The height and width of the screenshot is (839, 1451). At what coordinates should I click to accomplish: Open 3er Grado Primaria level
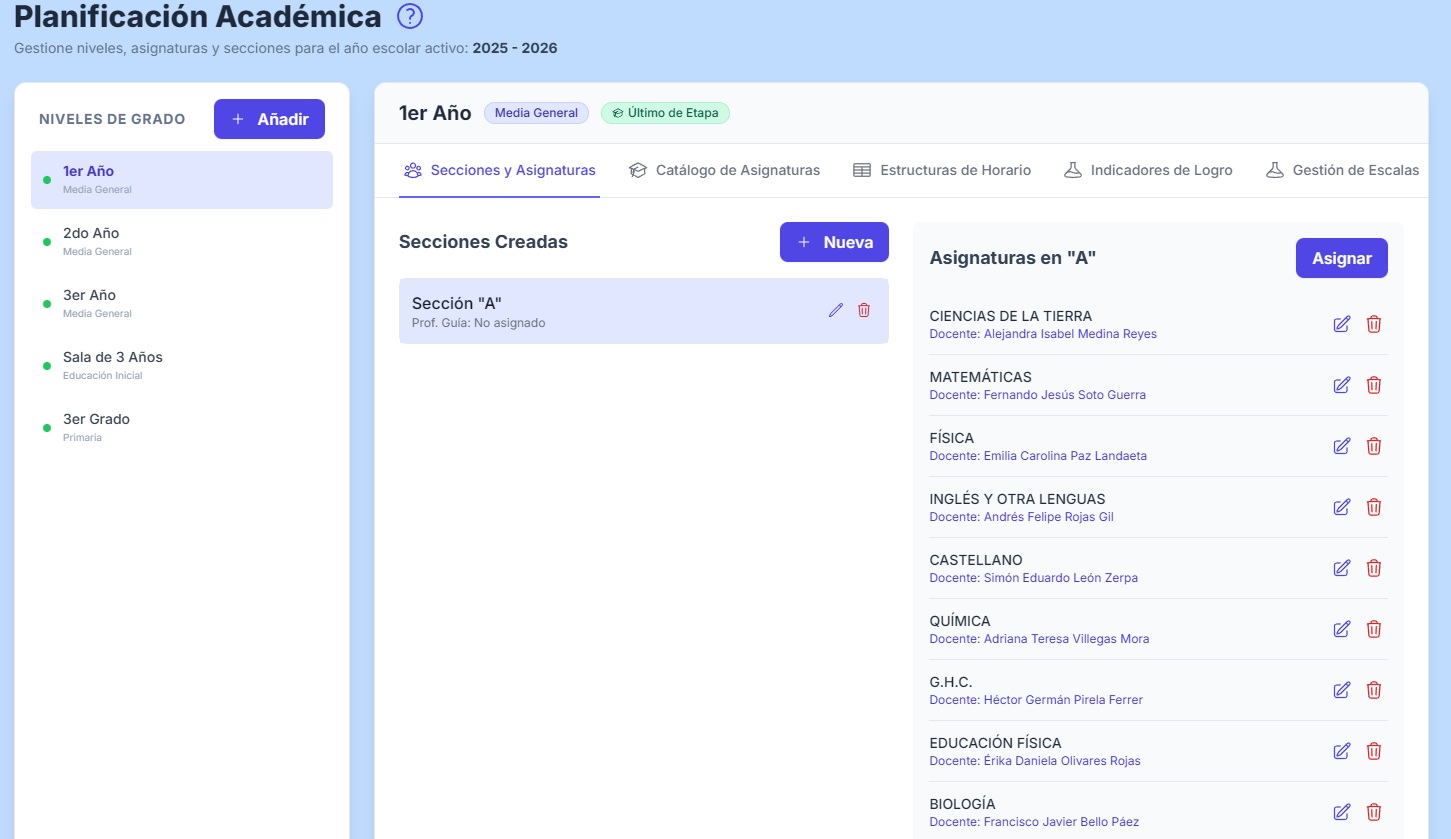click(x=182, y=428)
